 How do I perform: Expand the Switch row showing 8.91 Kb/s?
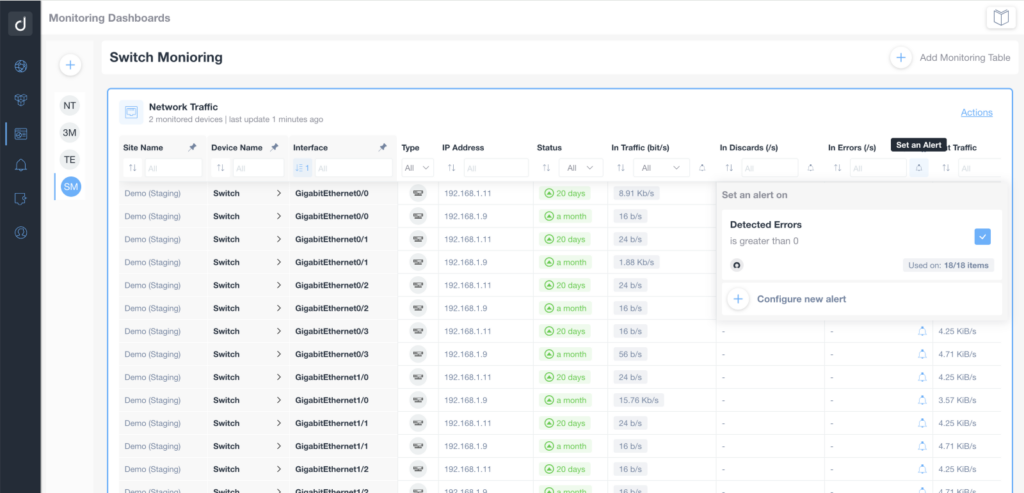(x=279, y=193)
